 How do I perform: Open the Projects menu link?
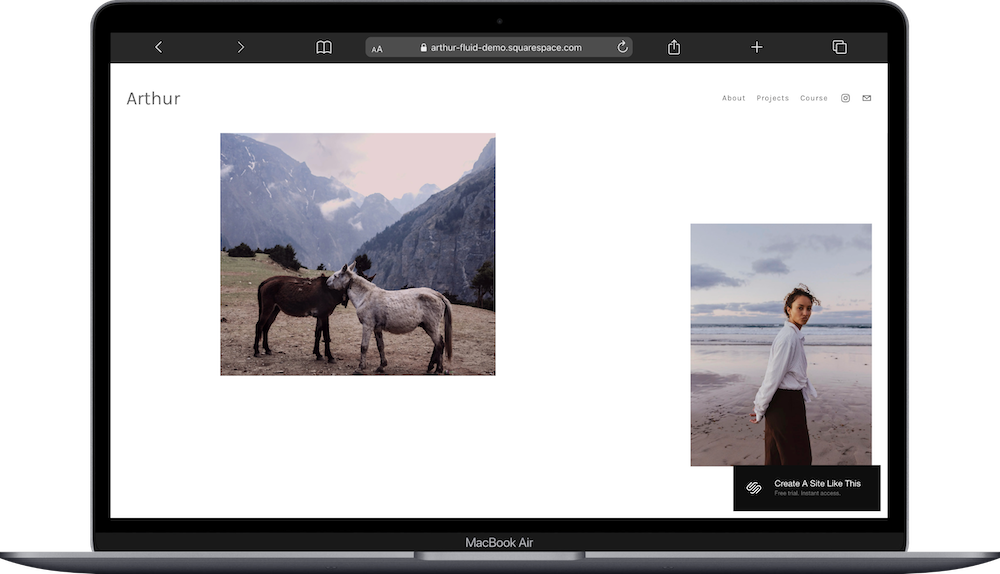click(772, 98)
